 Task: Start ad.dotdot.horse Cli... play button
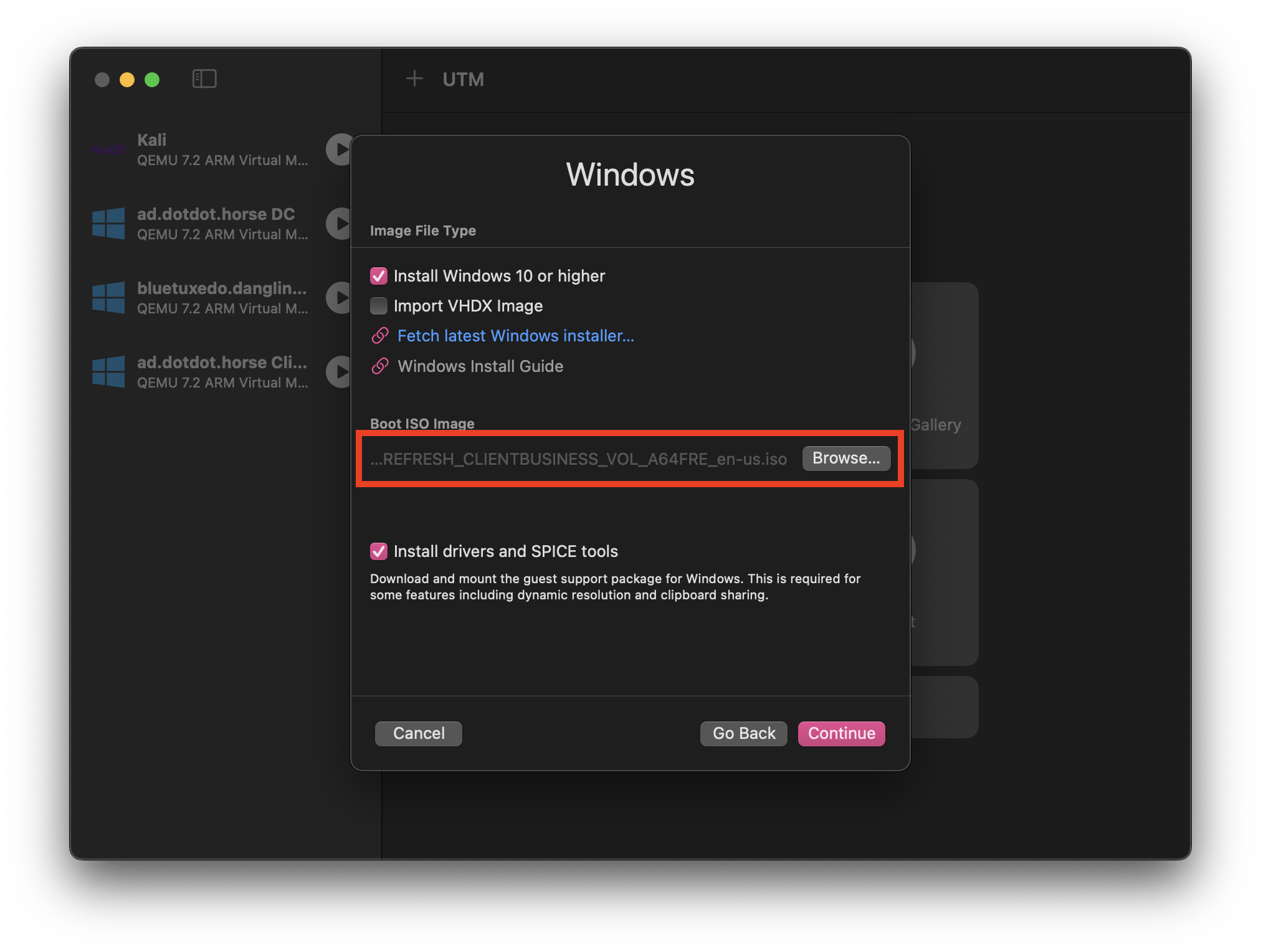(x=340, y=372)
